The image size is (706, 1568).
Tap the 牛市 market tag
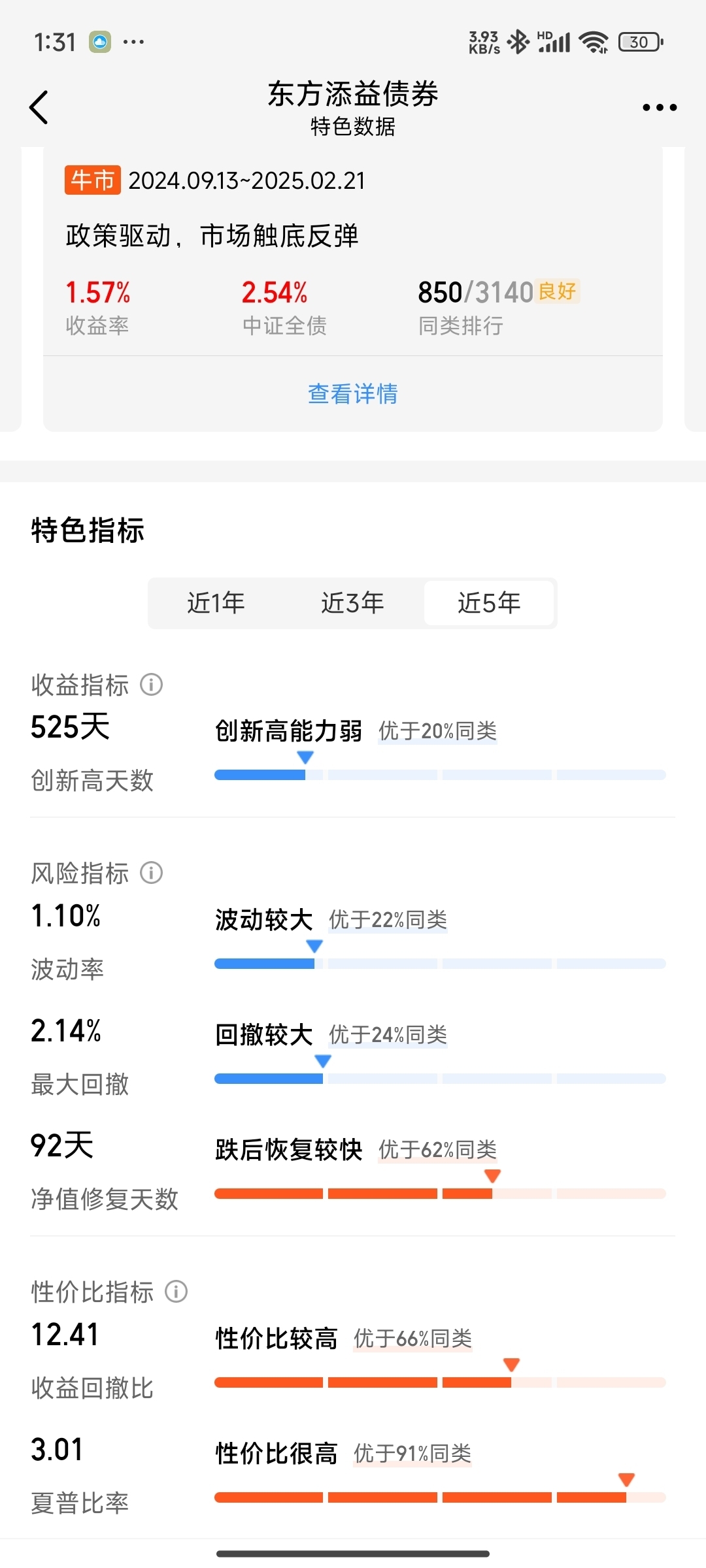click(x=92, y=180)
